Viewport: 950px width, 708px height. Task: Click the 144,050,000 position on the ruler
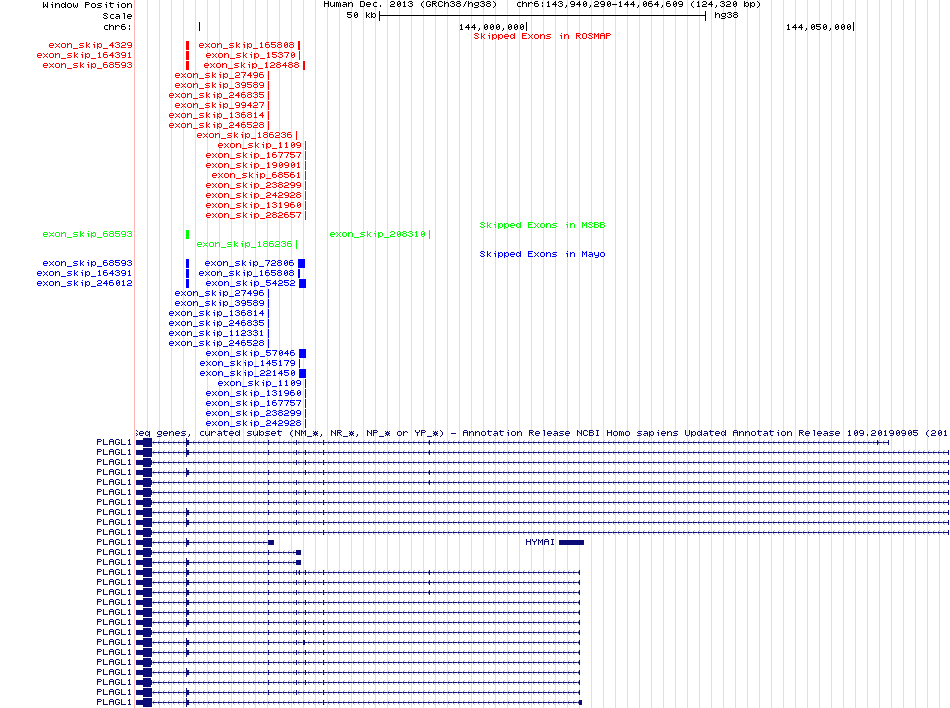pyautogui.click(x=820, y=26)
